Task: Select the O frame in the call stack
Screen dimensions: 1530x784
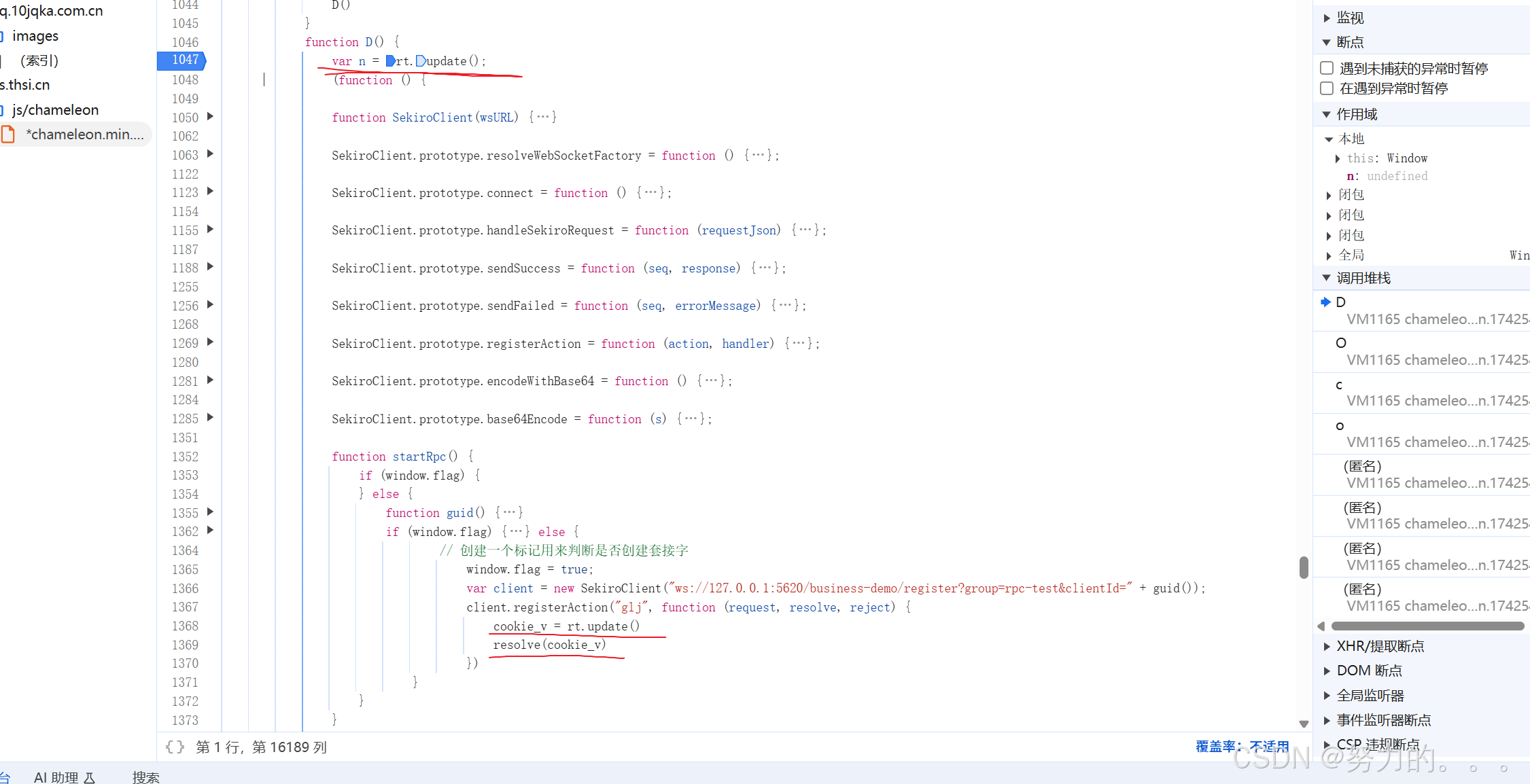Action: click(1341, 342)
